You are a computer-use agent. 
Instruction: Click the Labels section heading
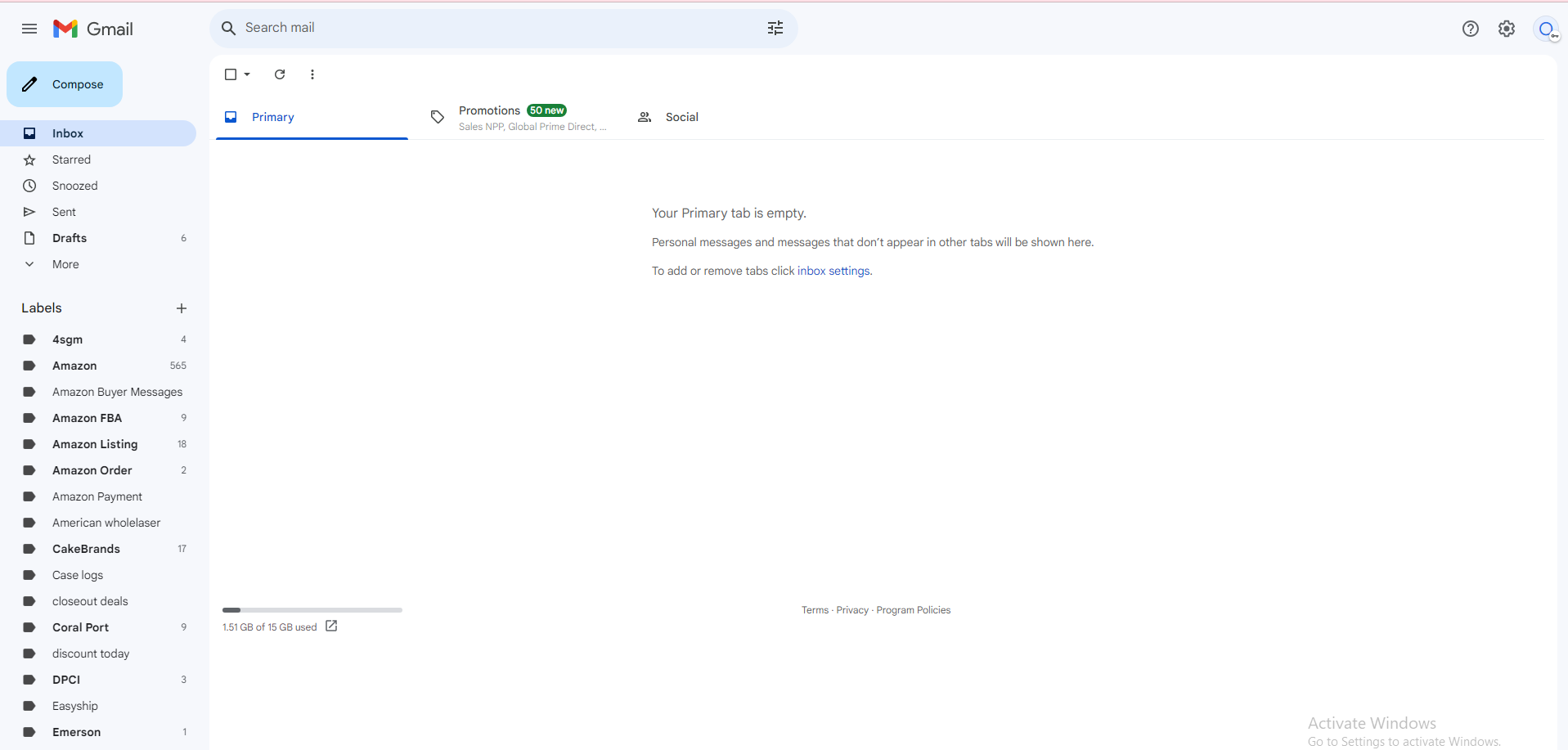tap(42, 308)
